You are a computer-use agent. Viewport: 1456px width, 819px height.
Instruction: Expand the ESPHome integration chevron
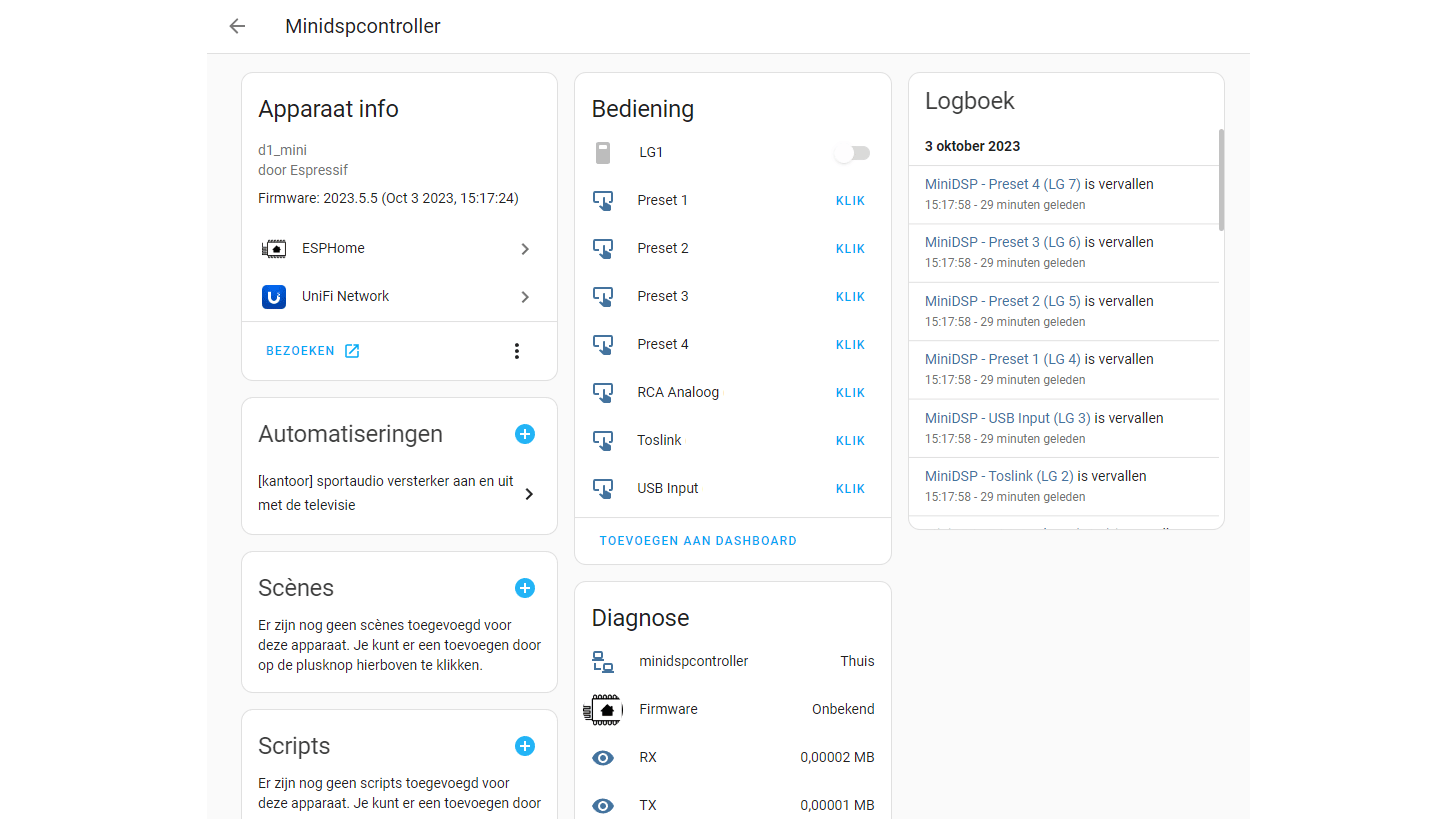pyautogui.click(x=525, y=249)
